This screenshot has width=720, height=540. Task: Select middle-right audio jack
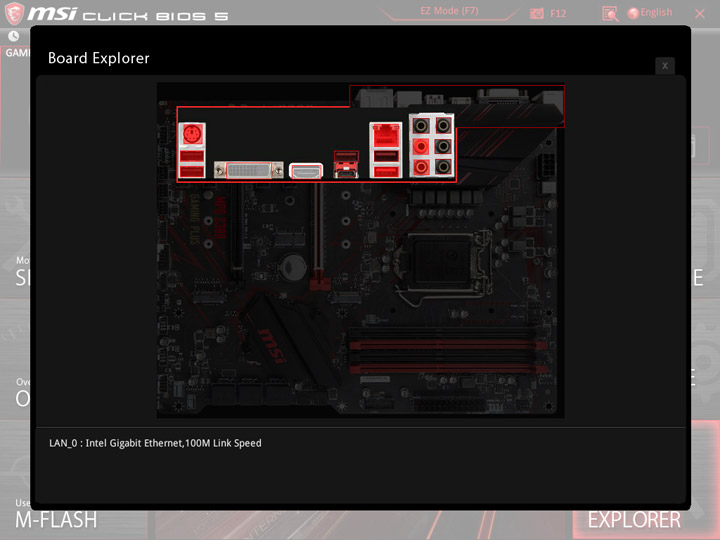[443, 146]
